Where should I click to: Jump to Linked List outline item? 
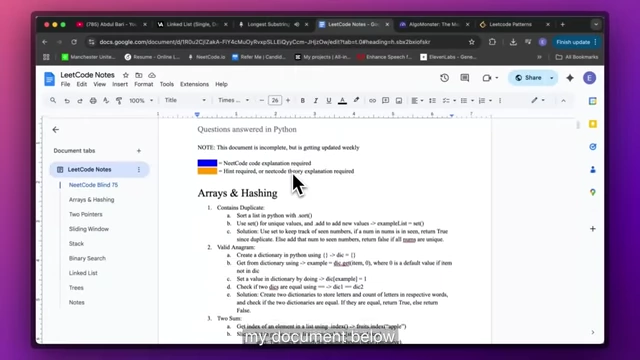tap(83, 273)
